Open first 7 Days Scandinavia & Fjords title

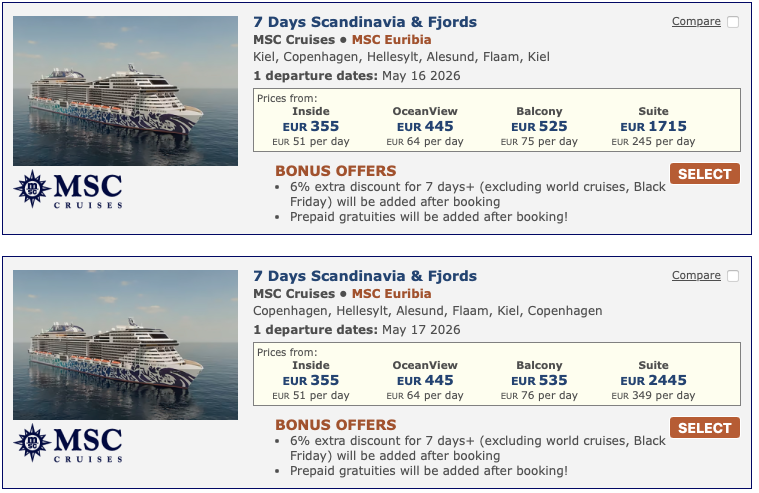[x=365, y=22]
